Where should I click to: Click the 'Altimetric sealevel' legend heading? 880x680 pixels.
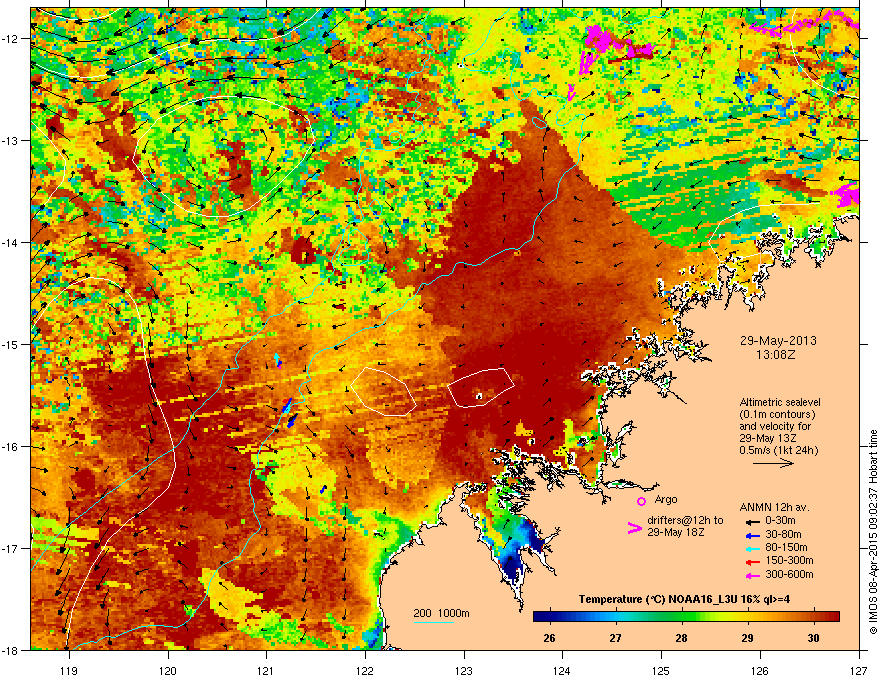780,402
